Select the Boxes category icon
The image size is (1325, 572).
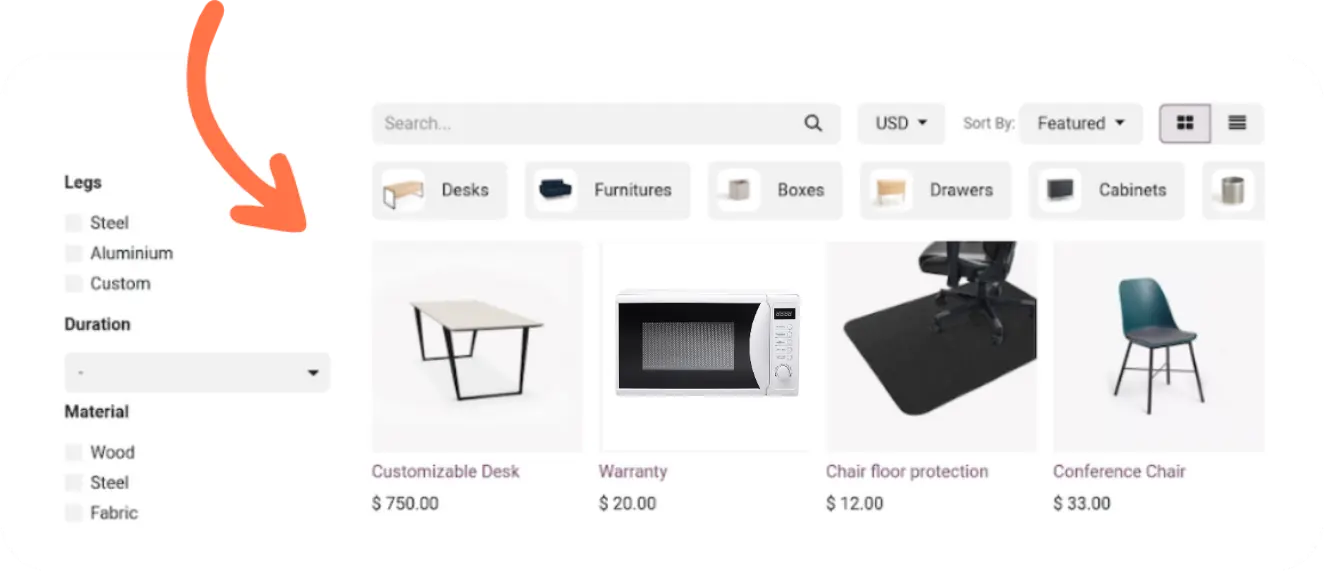click(738, 190)
